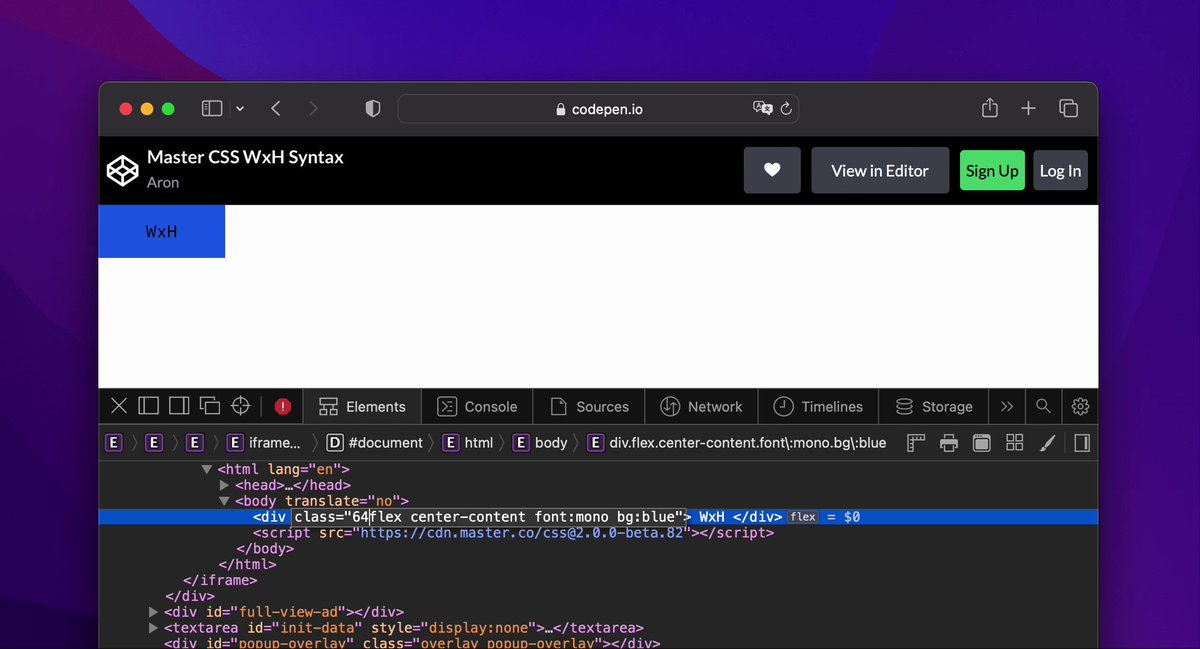Click the translate page icon
1200x649 pixels.
(763, 108)
